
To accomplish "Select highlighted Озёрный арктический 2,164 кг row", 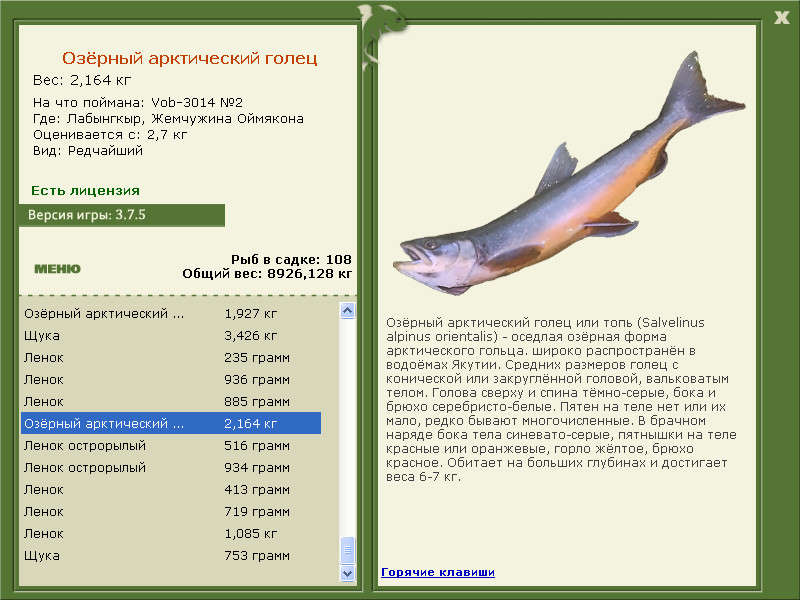I will coord(171,423).
